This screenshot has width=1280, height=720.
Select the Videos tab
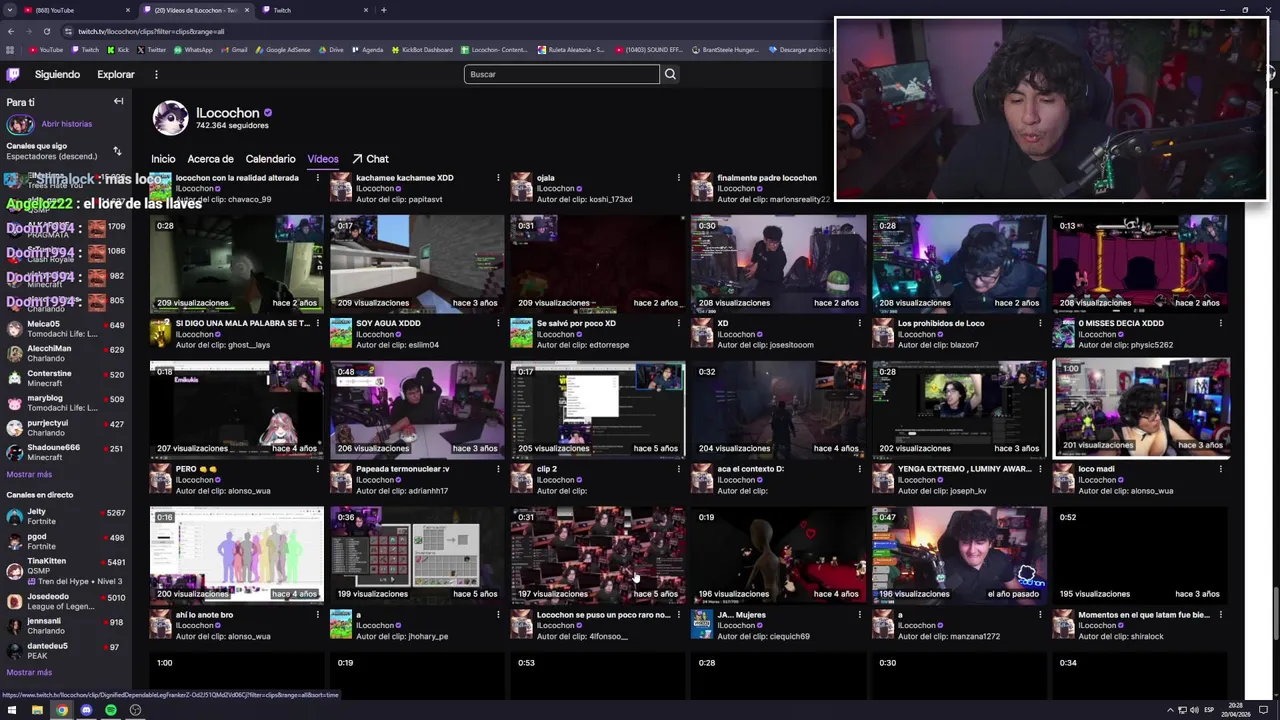(x=322, y=159)
